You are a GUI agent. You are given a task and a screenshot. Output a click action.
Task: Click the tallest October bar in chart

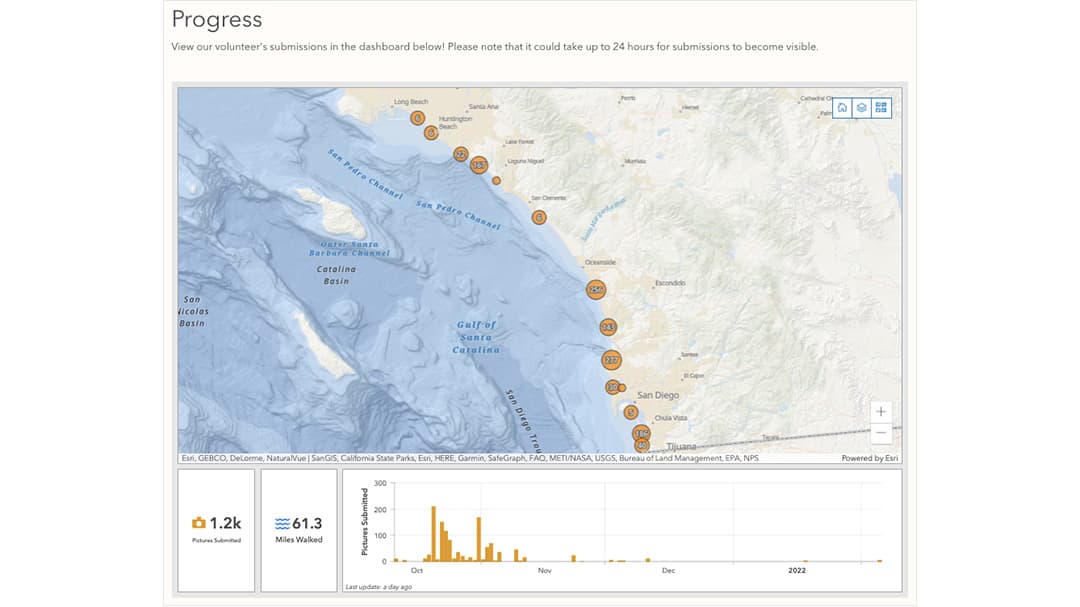point(433,534)
